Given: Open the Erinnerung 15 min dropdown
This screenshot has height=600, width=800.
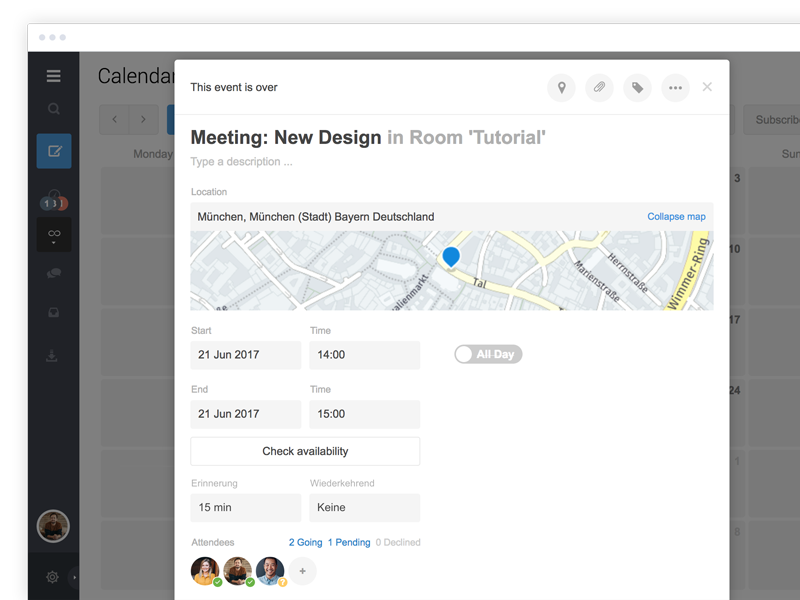Looking at the screenshot, I should click(x=245, y=507).
